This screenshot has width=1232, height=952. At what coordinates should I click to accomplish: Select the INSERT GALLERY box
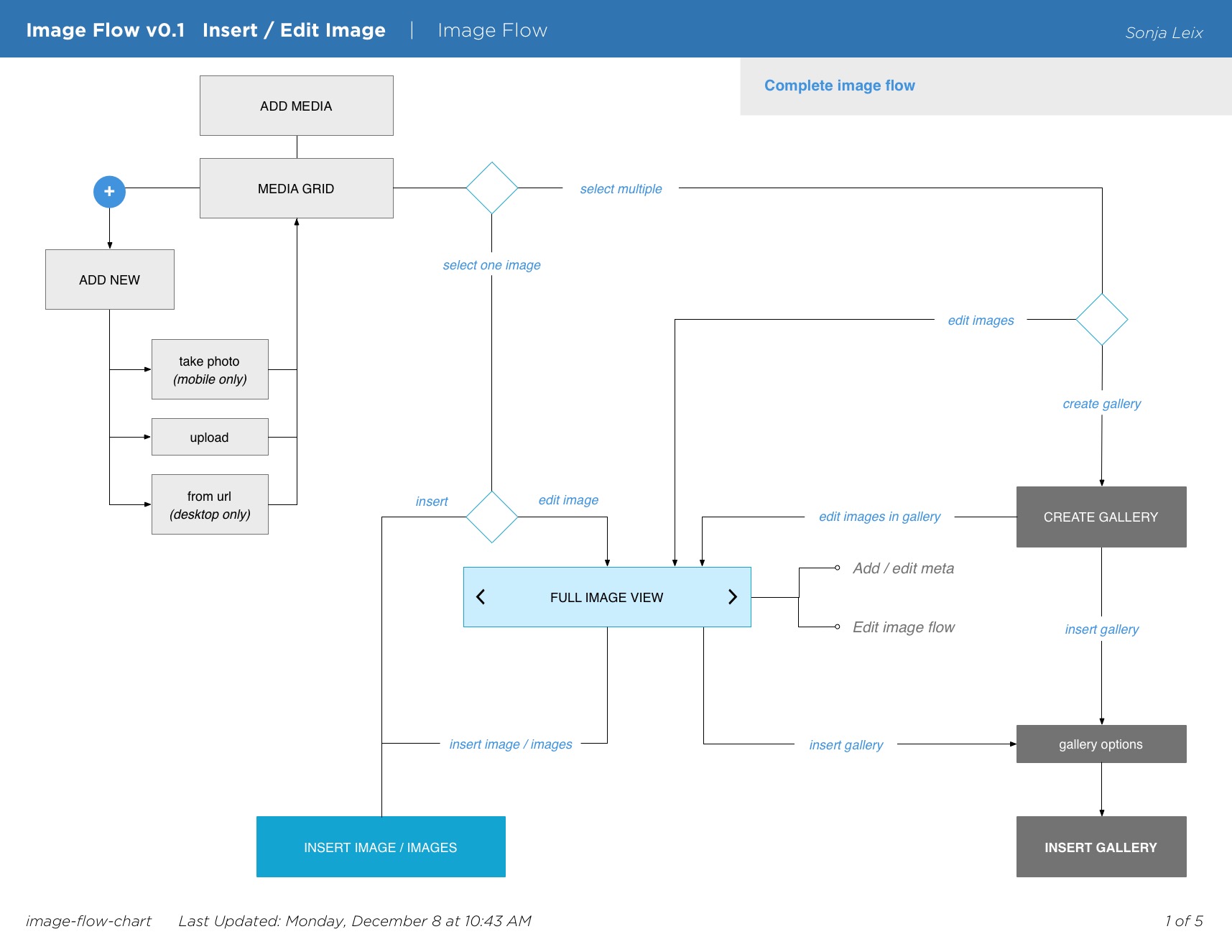[x=1101, y=847]
